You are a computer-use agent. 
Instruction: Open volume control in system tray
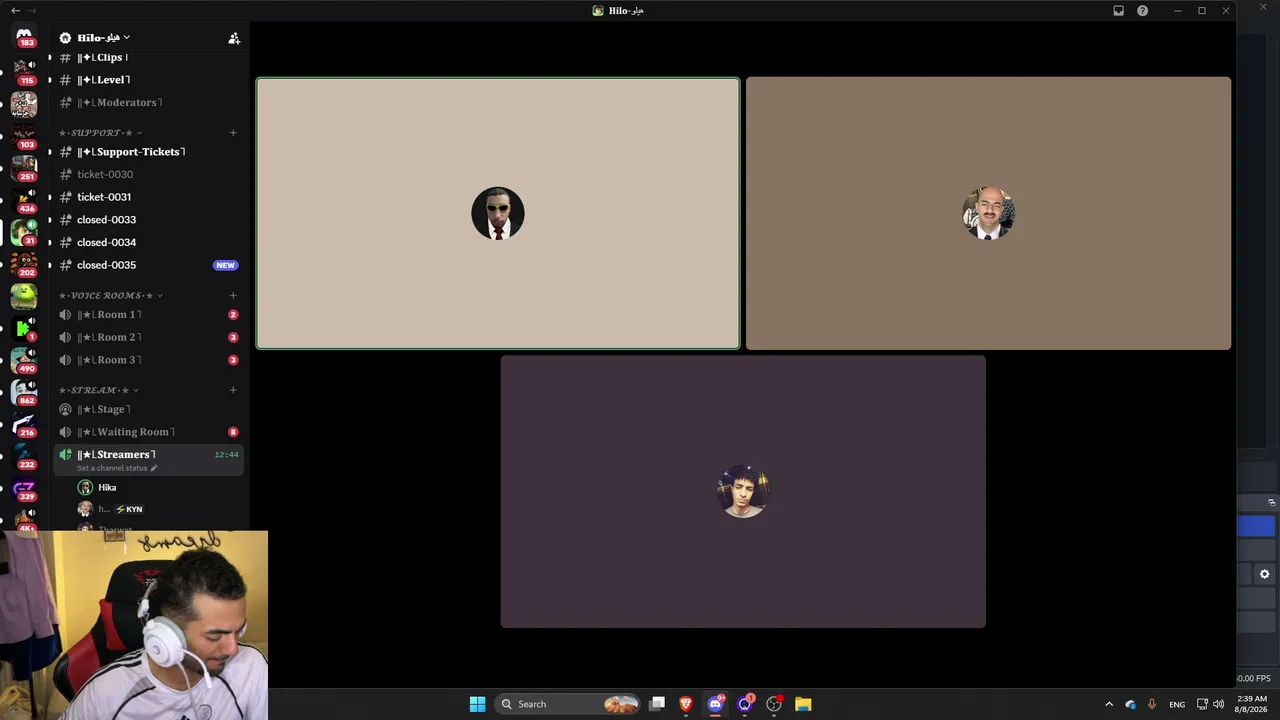1218,704
